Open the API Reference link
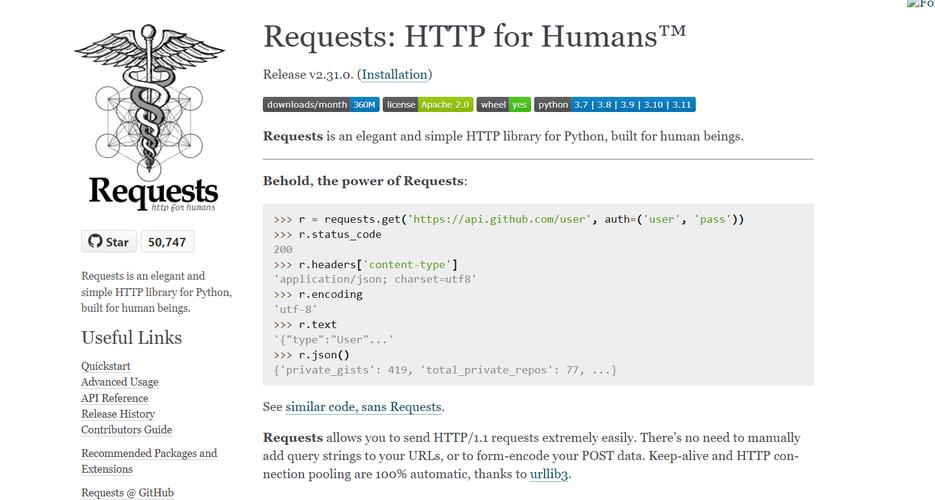This screenshot has height=500, width=935. point(114,398)
